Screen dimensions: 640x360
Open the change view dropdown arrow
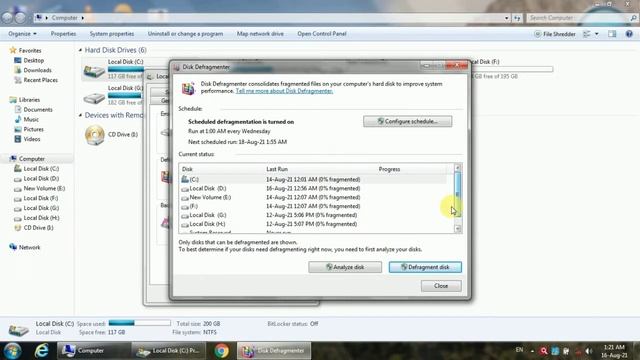(597, 34)
